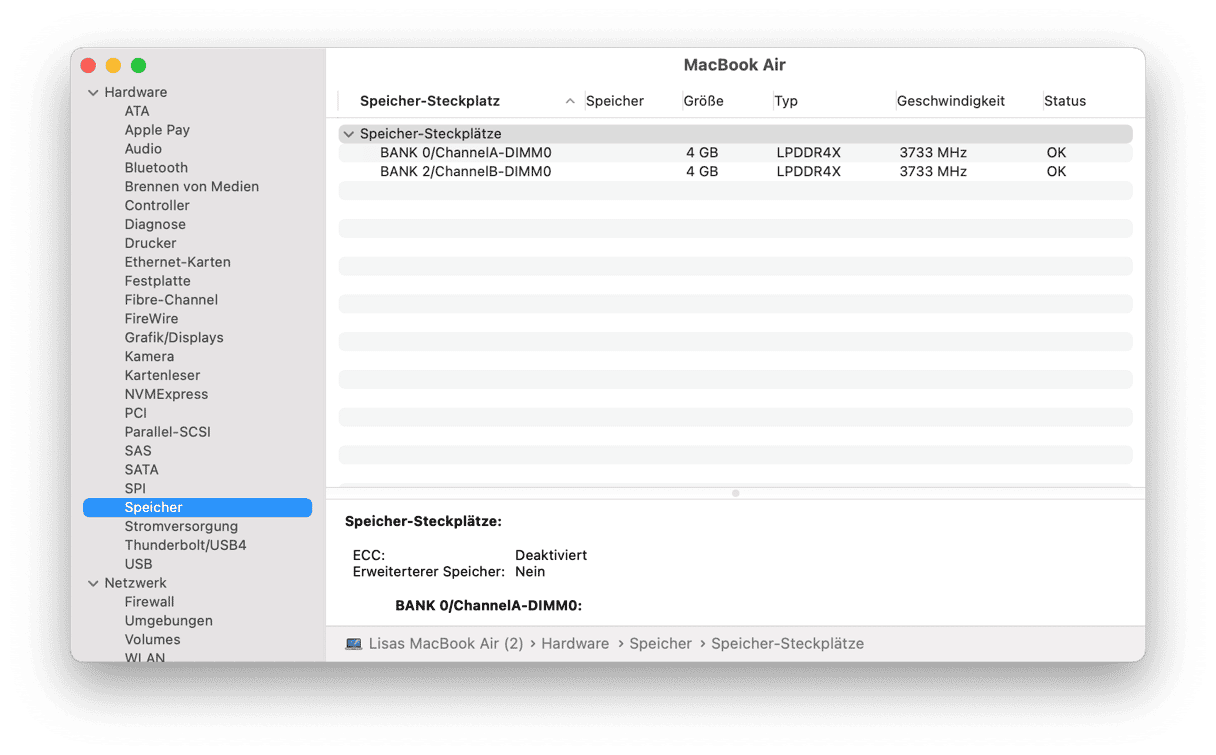
Task: Click the laptop icon in the path bar
Action: [353, 644]
